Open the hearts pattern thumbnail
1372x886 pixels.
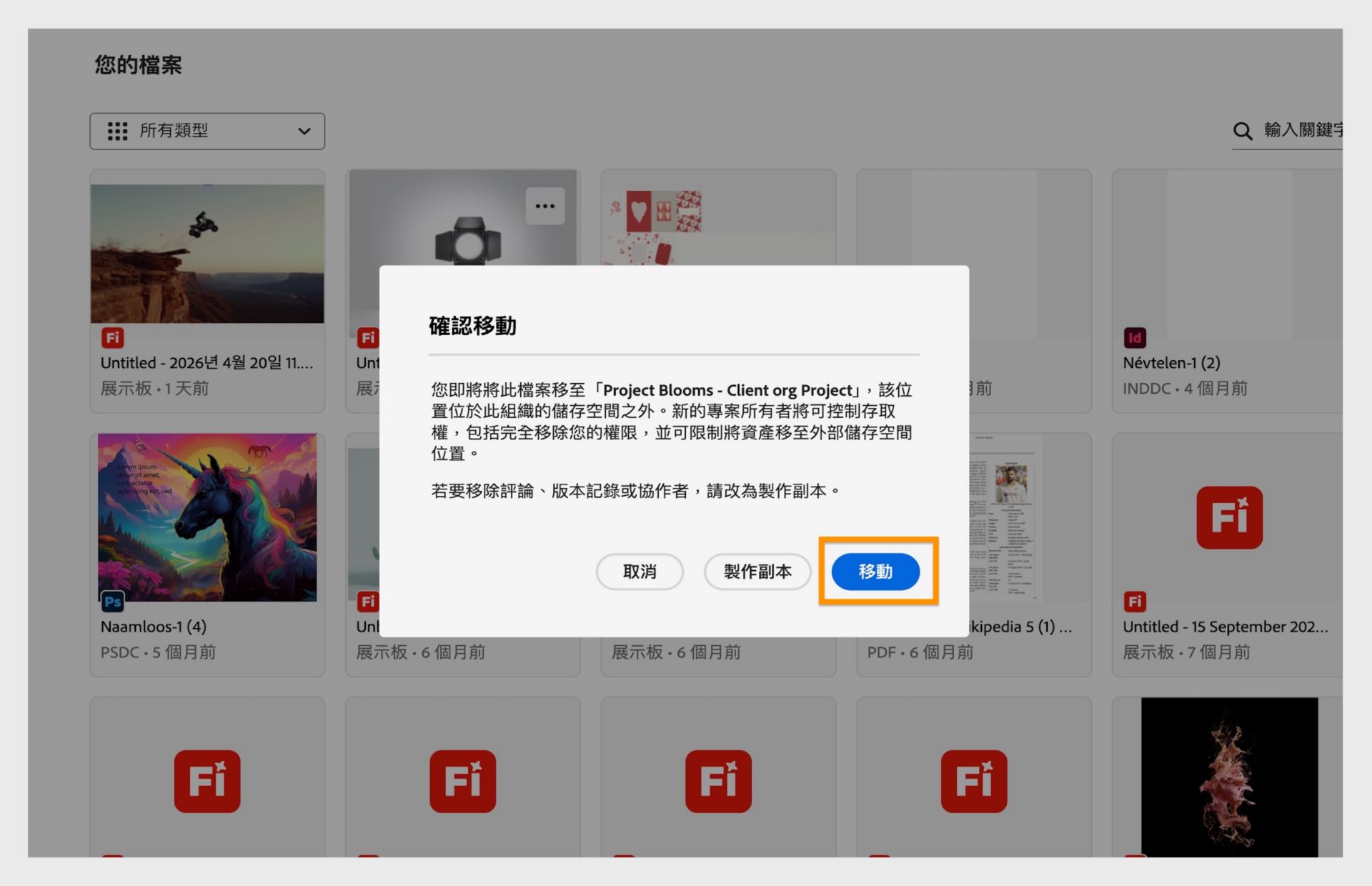coord(718,227)
